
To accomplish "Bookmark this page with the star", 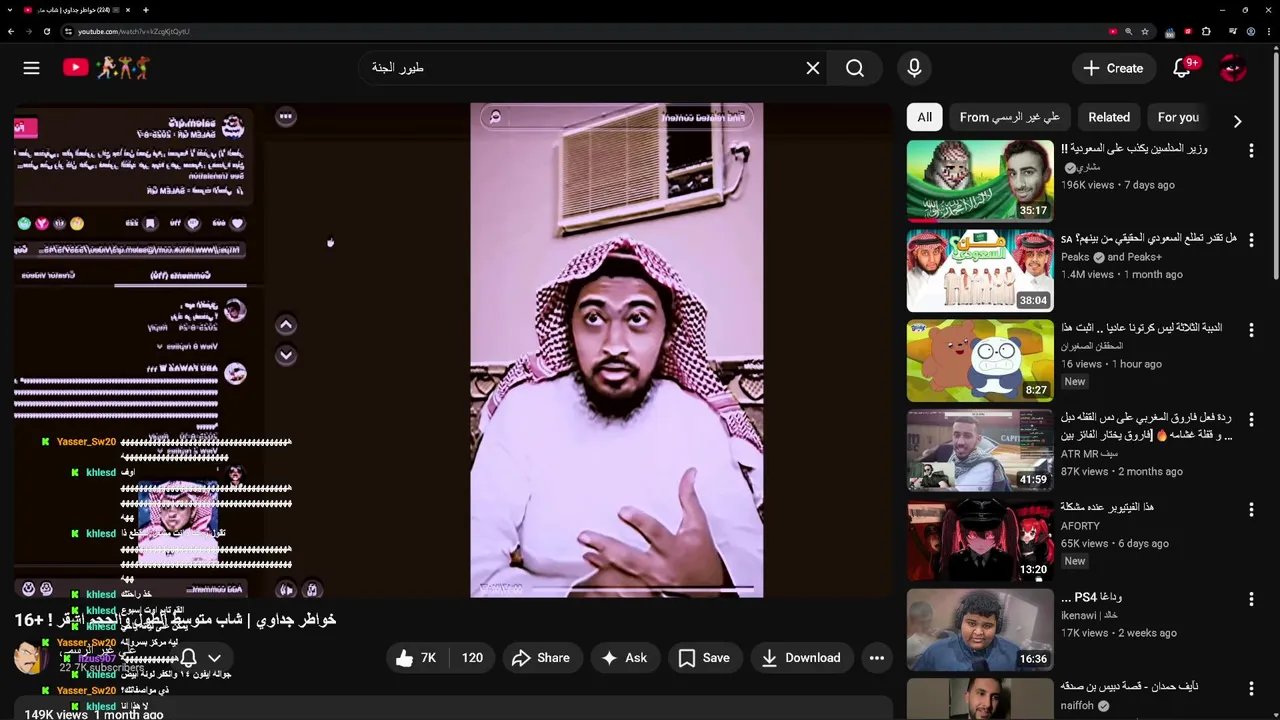I will pos(1145,31).
